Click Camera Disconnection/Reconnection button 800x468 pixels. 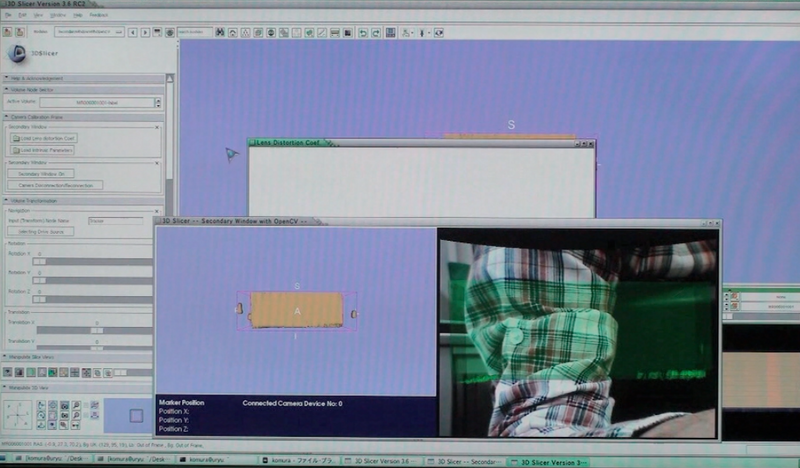55,185
